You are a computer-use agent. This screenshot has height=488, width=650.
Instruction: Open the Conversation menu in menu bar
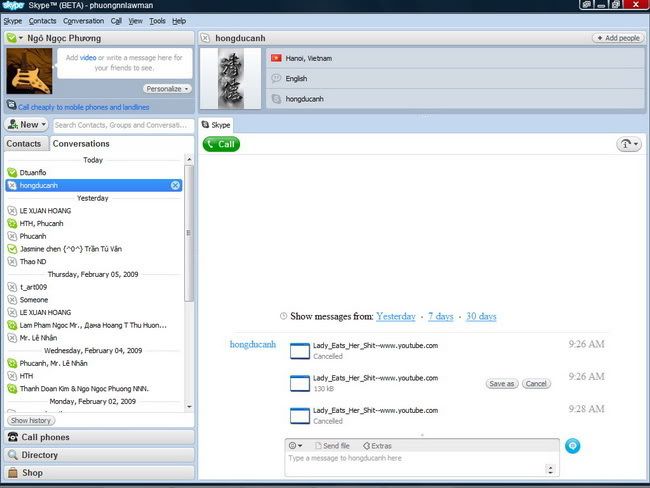[83, 20]
